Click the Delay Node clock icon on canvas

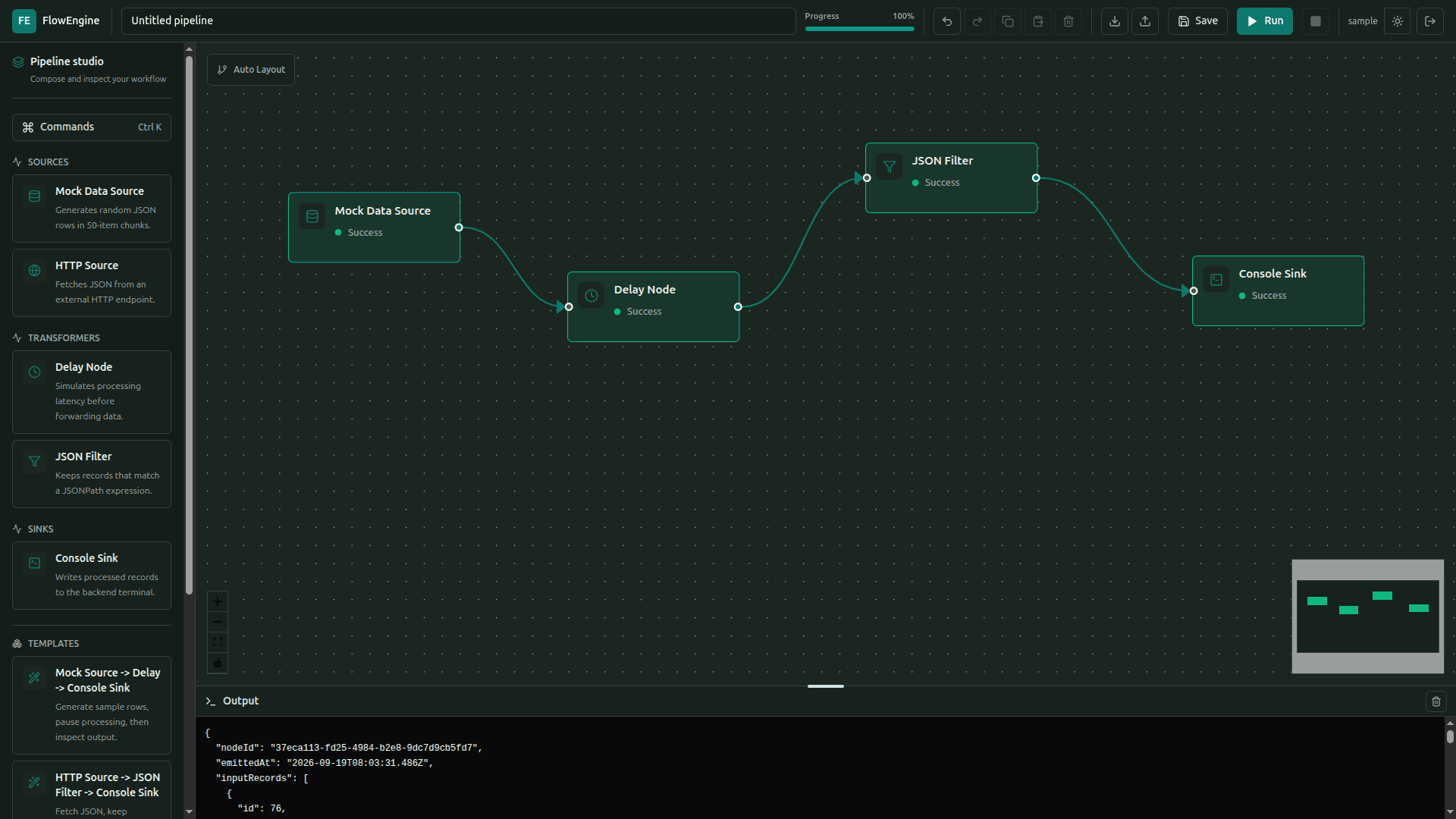click(x=591, y=296)
